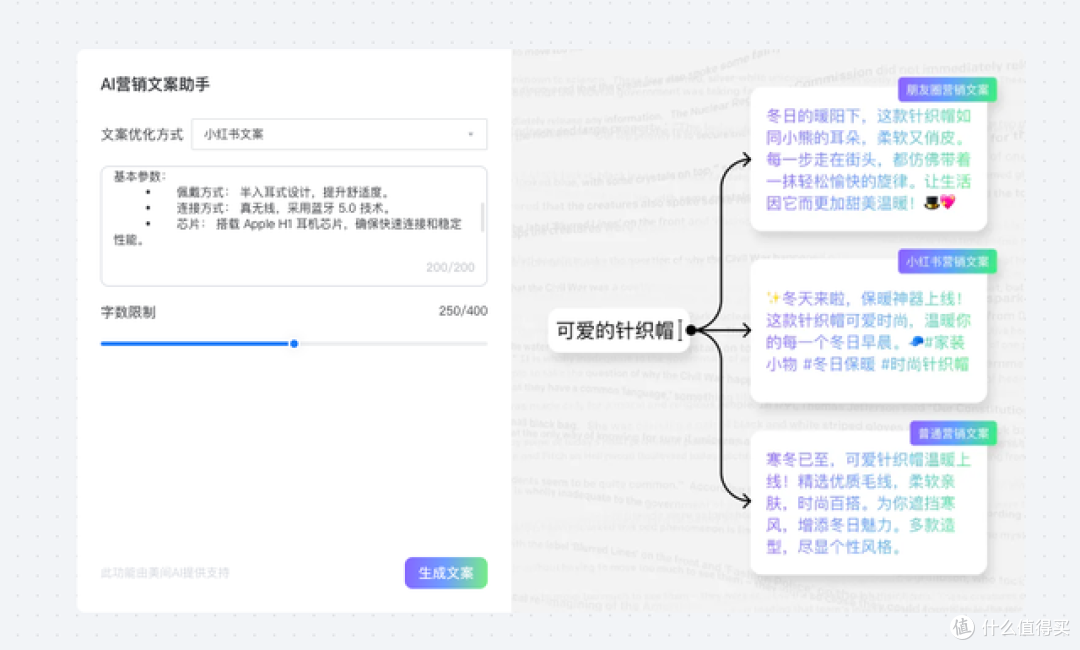Click the 寒冬已至 copy card text
This screenshot has height=650, width=1080.
click(x=868, y=503)
